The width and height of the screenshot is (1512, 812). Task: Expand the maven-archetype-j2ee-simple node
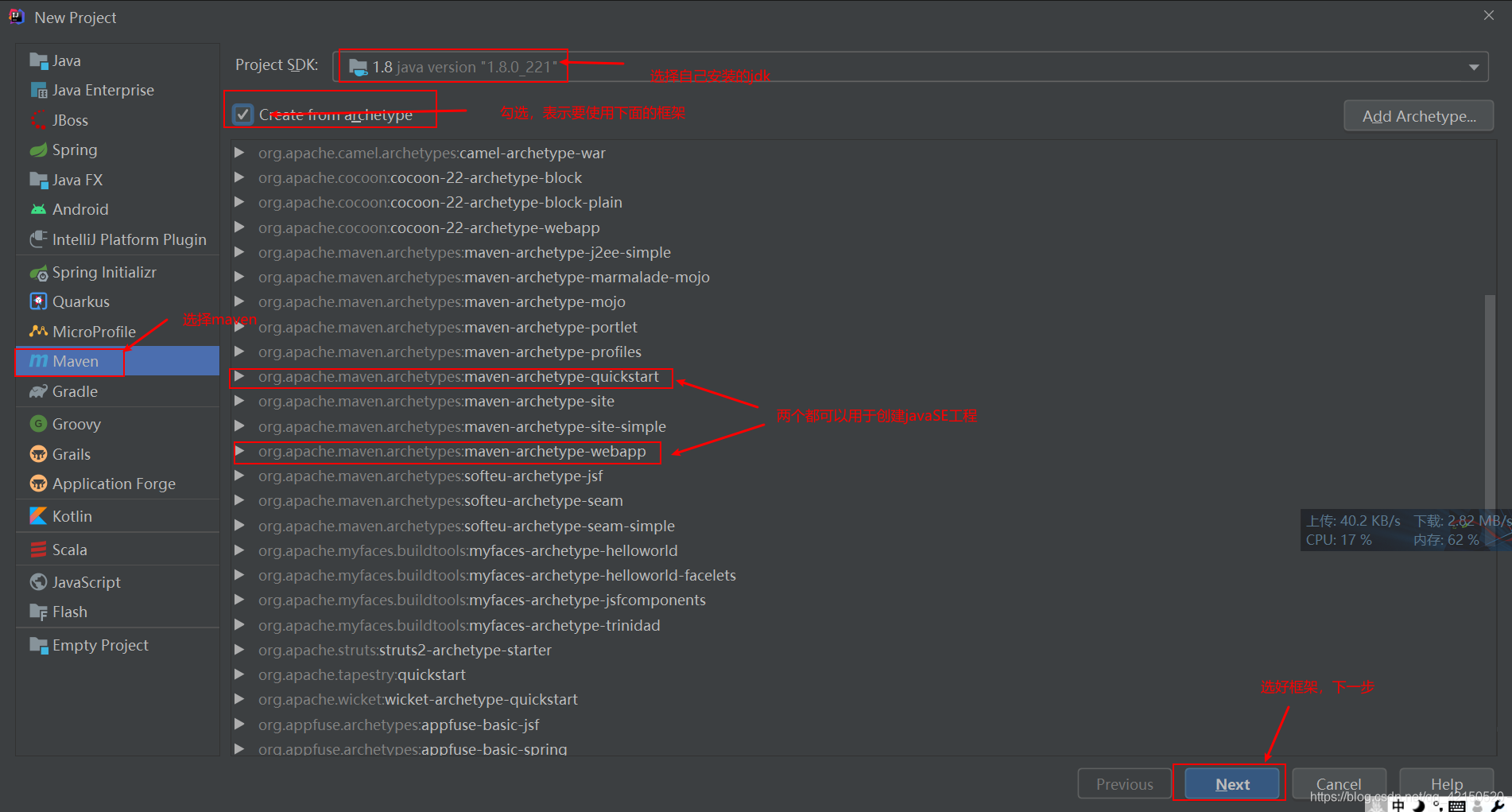(239, 252)
